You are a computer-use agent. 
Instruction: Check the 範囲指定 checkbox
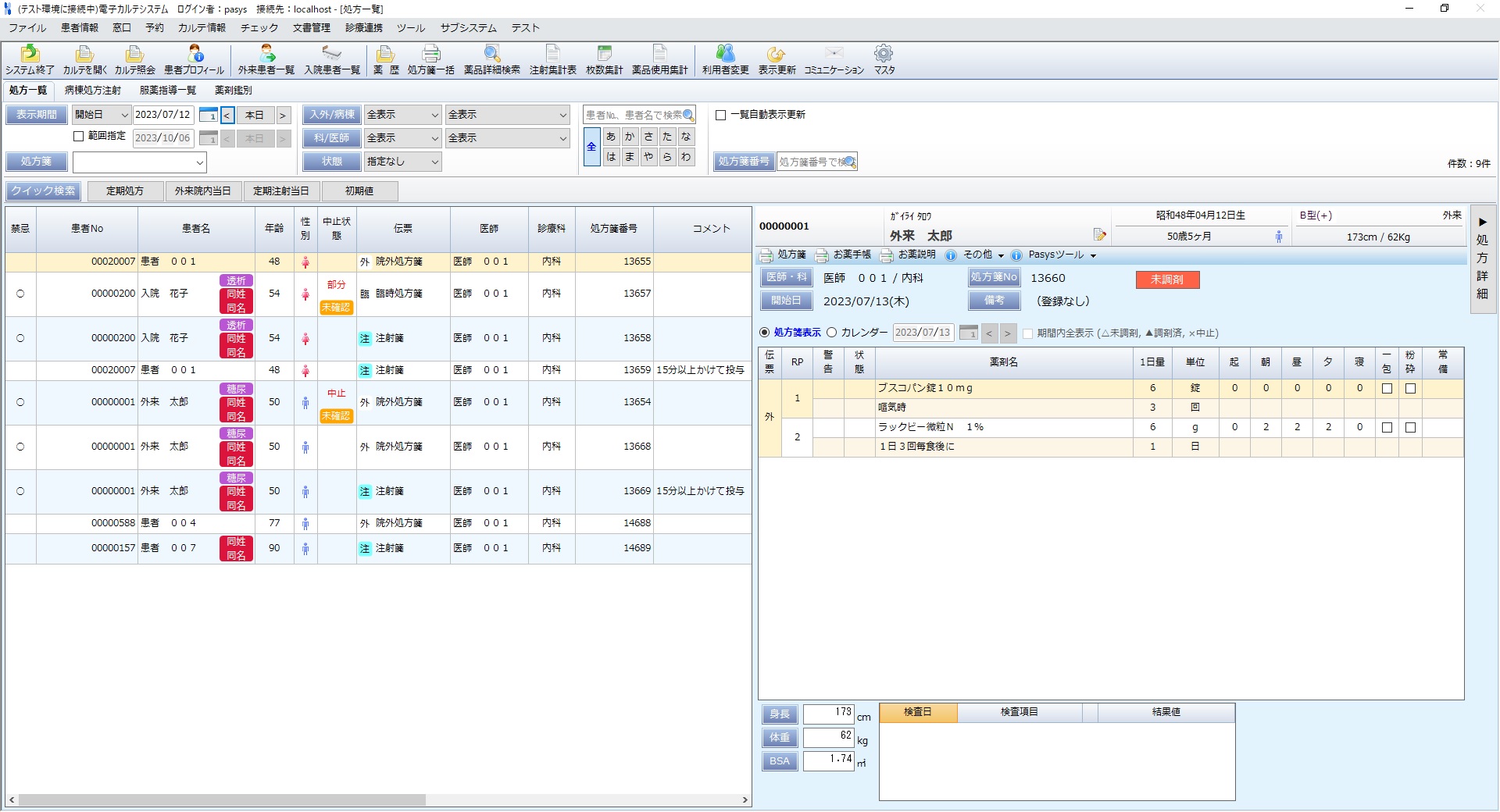(78, 136)
